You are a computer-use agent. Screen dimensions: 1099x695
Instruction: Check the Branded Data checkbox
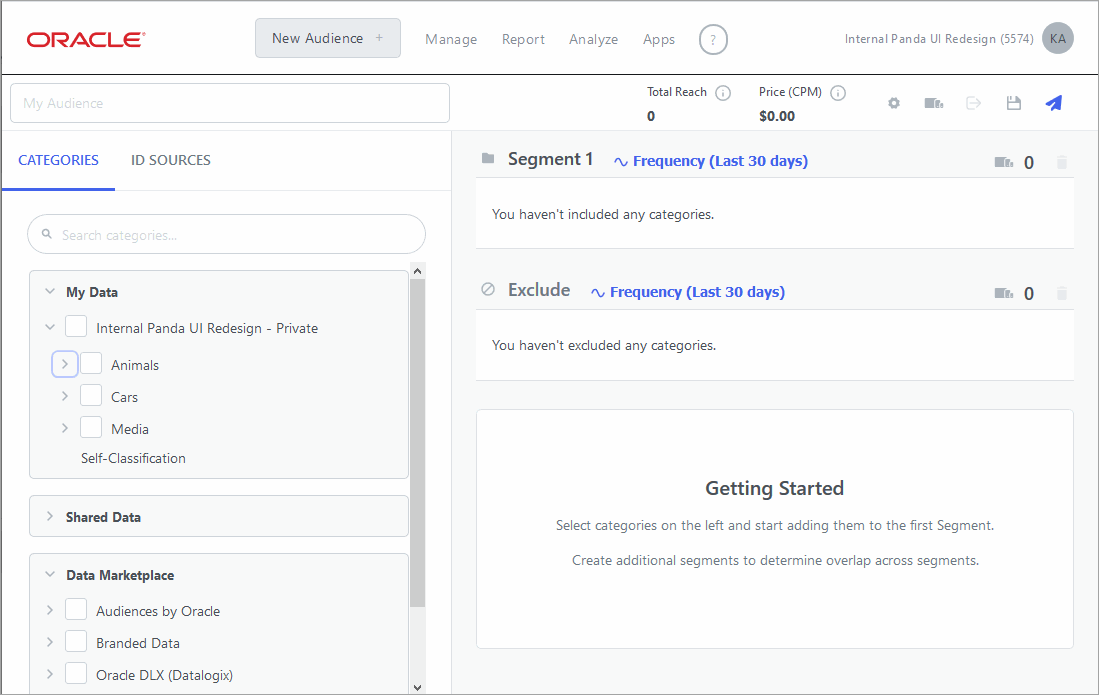[x=76, y=642]
